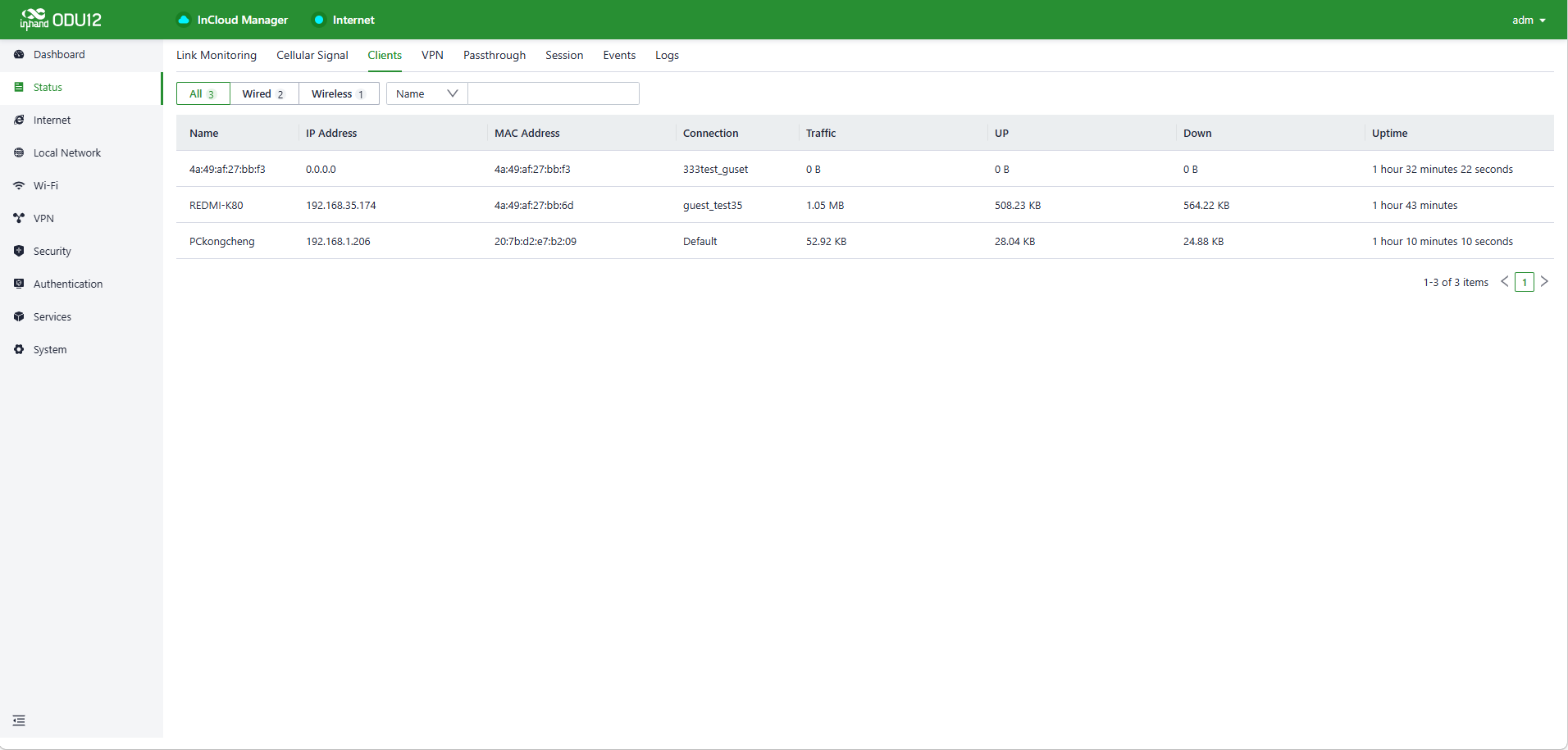Click the Services cube icon in sidebar
This screenshot has height=750, width=1568.
click(x=19, y=317)
